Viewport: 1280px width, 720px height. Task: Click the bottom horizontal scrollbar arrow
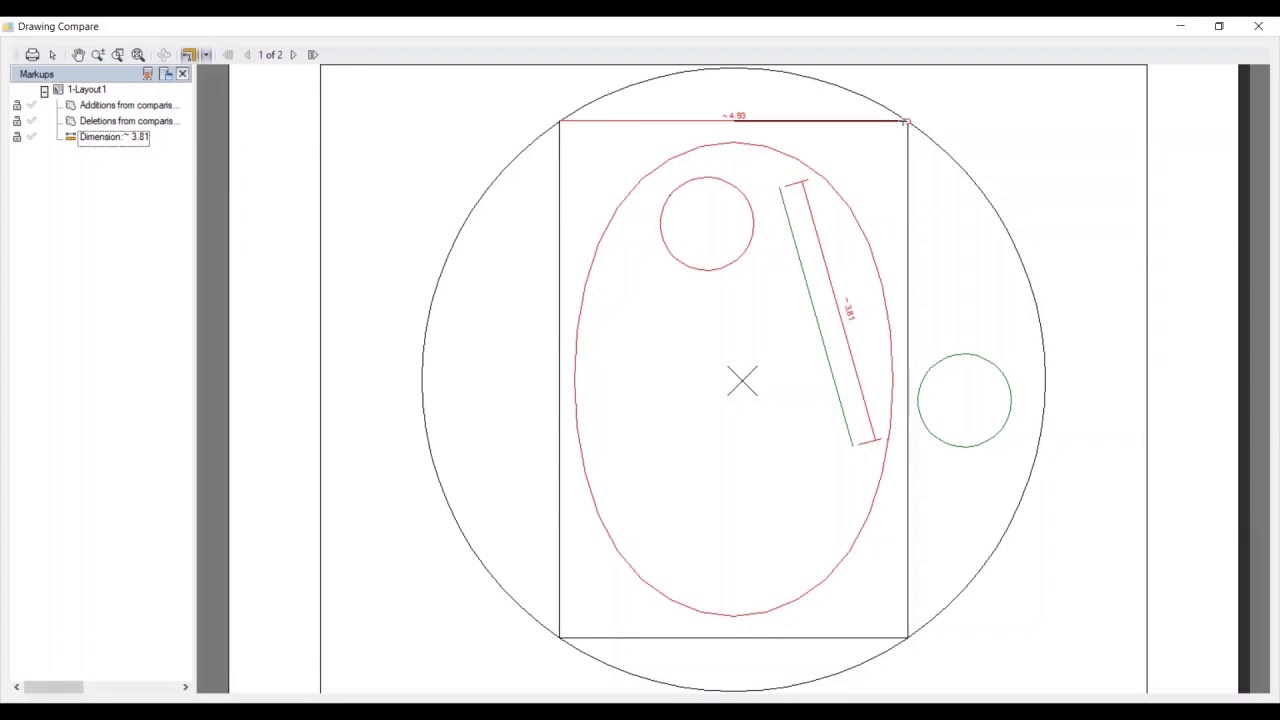click(x=16, y=687)
